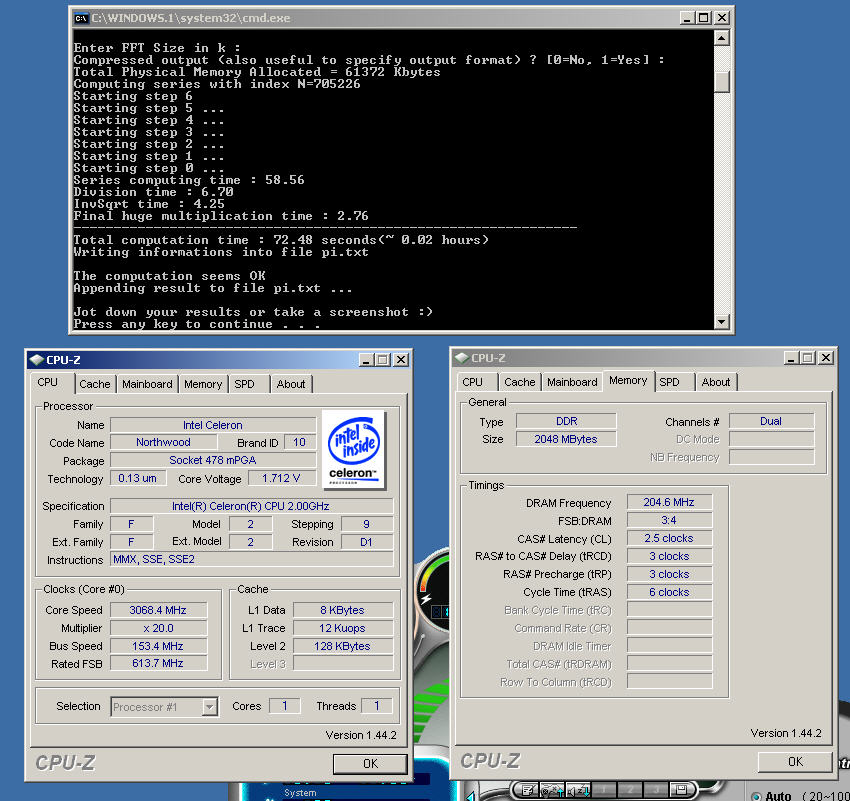Click the Stepping value 9

(x=367, y=524)
